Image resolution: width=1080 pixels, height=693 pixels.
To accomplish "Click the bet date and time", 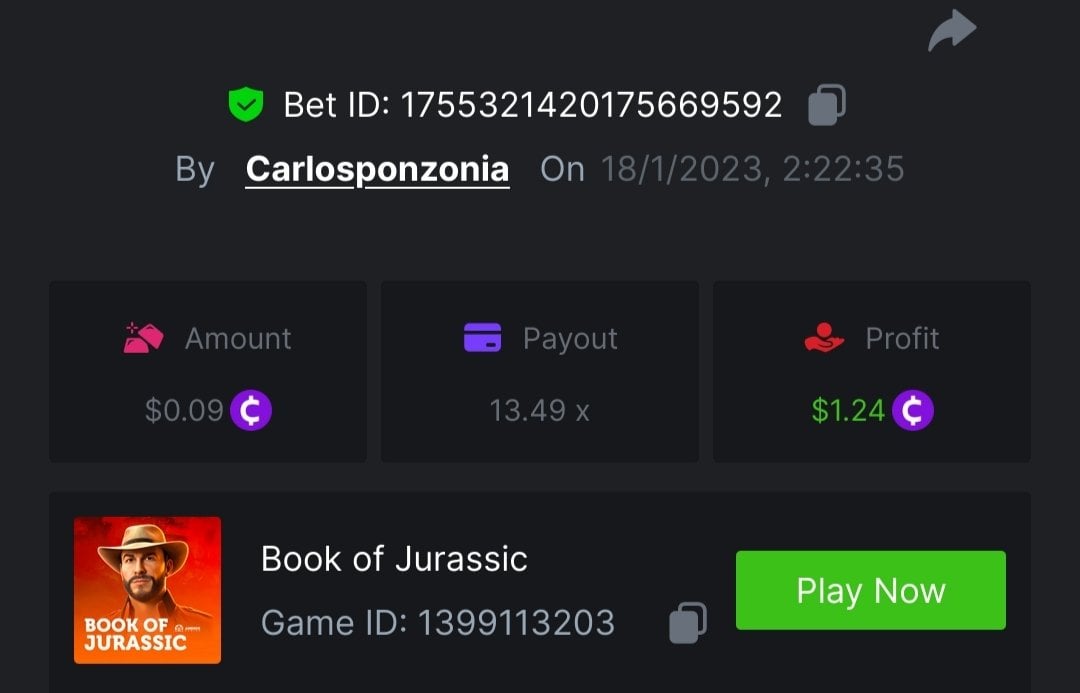I will [752, 169].
